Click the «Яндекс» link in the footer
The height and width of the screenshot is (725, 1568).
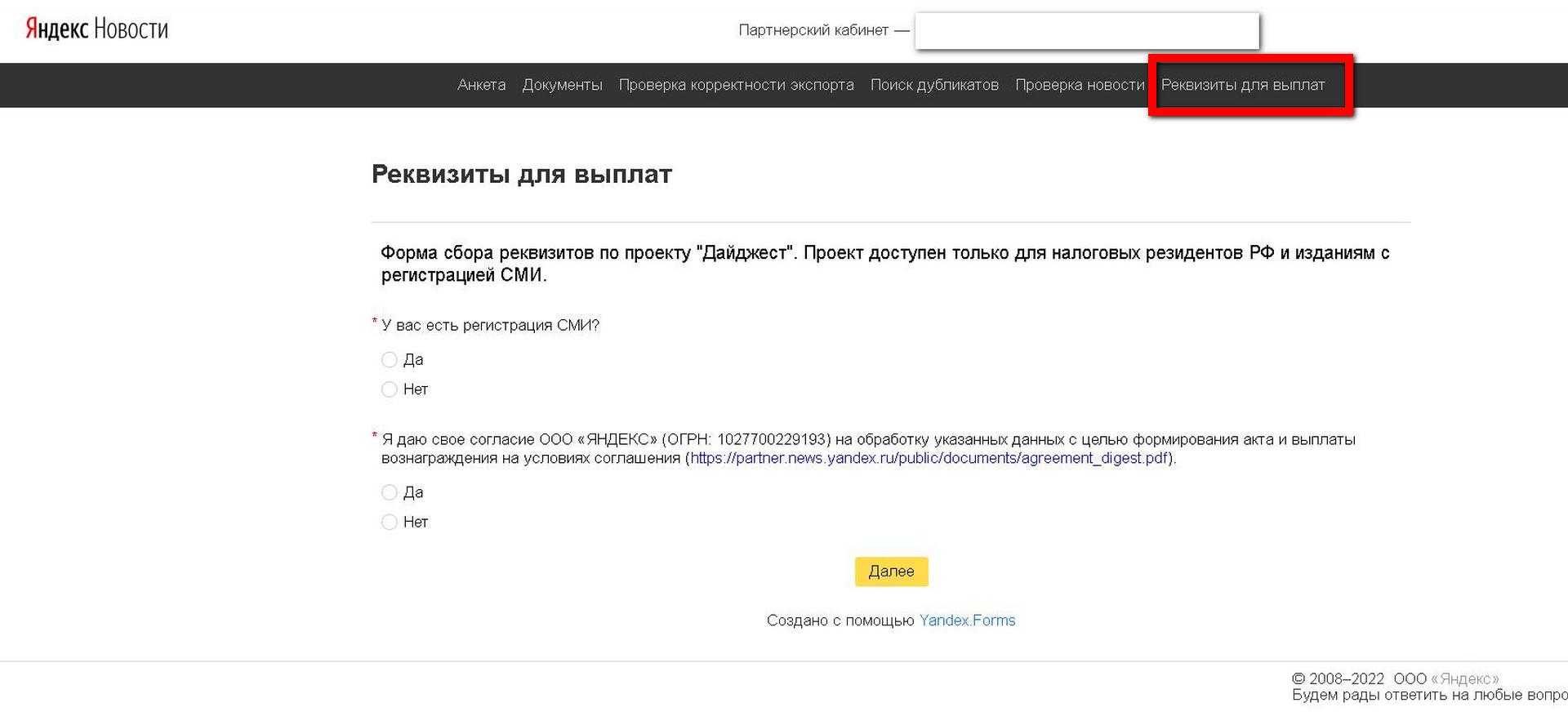1464,678
